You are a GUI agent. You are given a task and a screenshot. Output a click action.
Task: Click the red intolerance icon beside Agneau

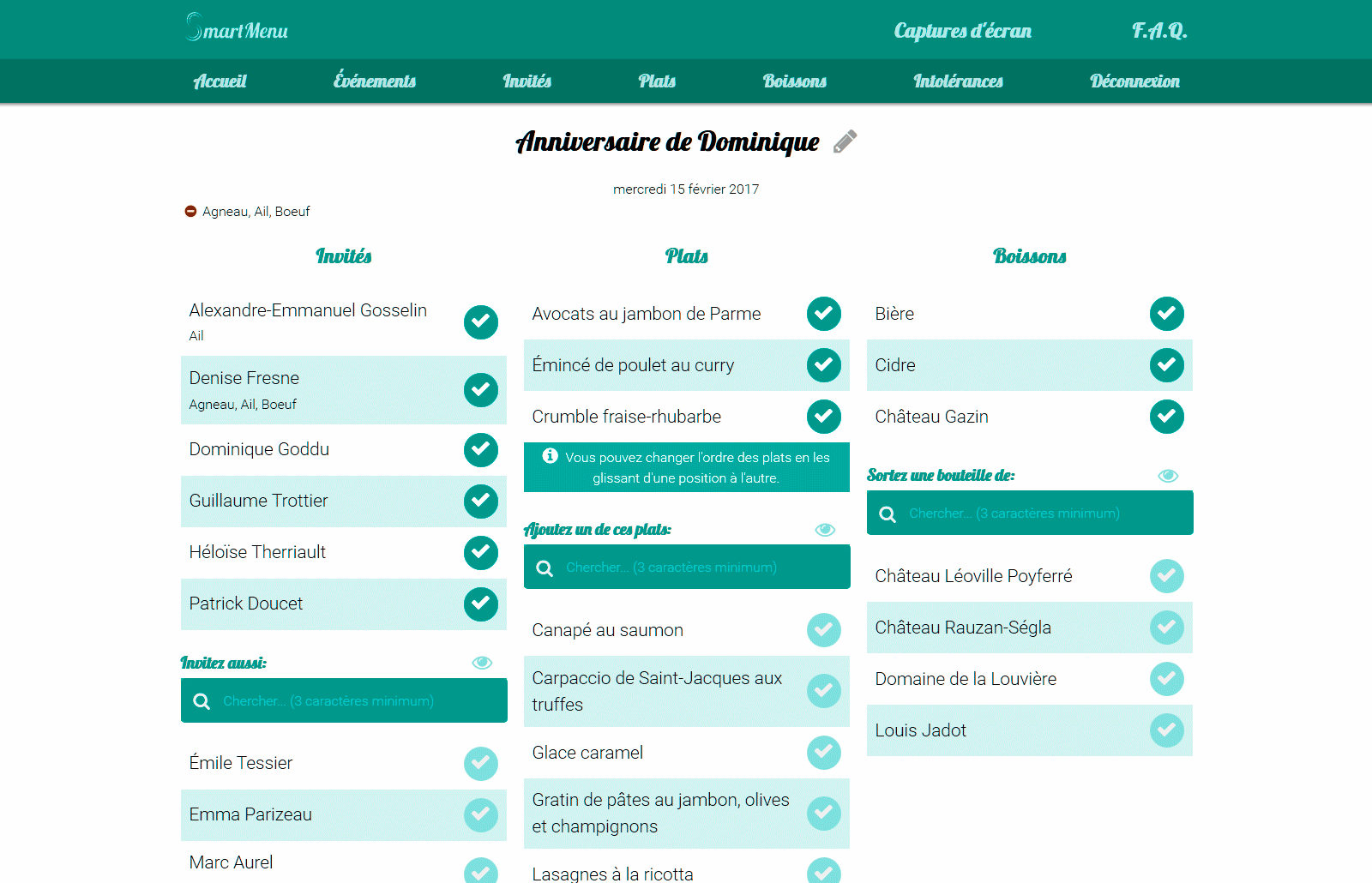tap(190, 212)
